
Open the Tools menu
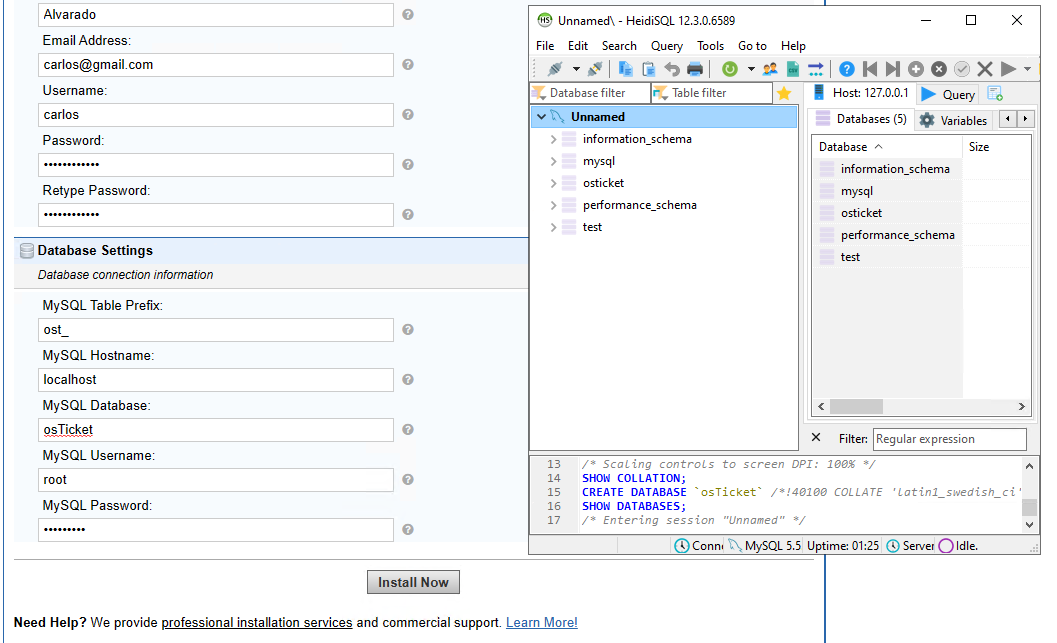coord(710,46)
